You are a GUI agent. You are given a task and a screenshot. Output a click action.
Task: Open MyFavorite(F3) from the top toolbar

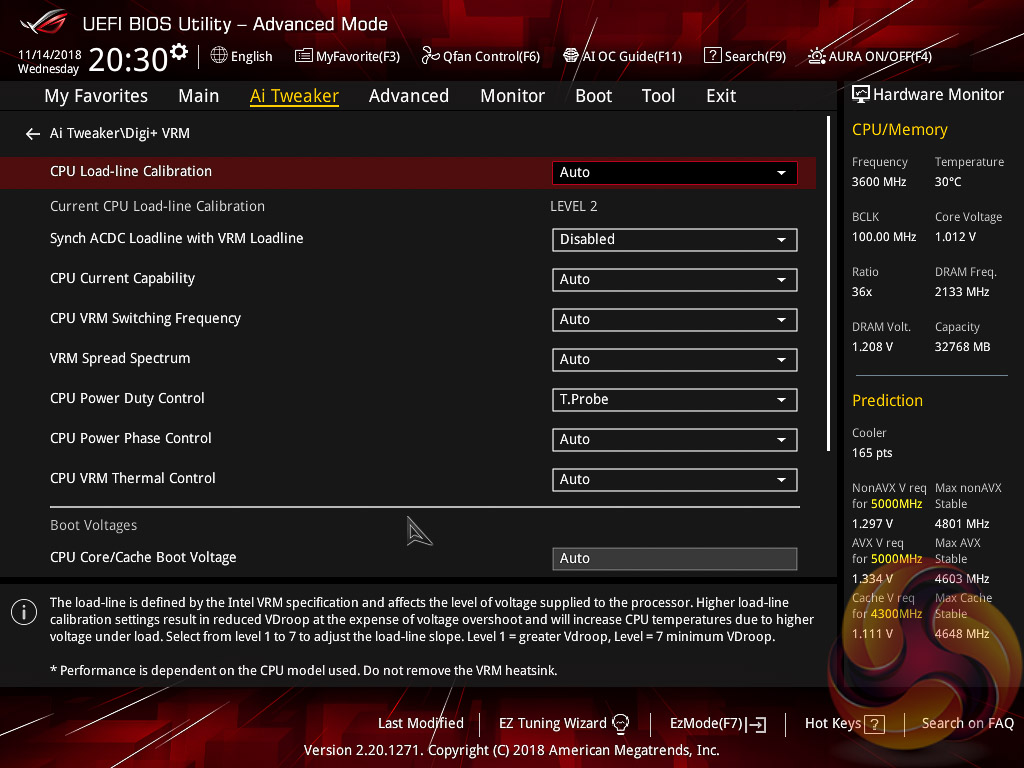click(348, 57)
